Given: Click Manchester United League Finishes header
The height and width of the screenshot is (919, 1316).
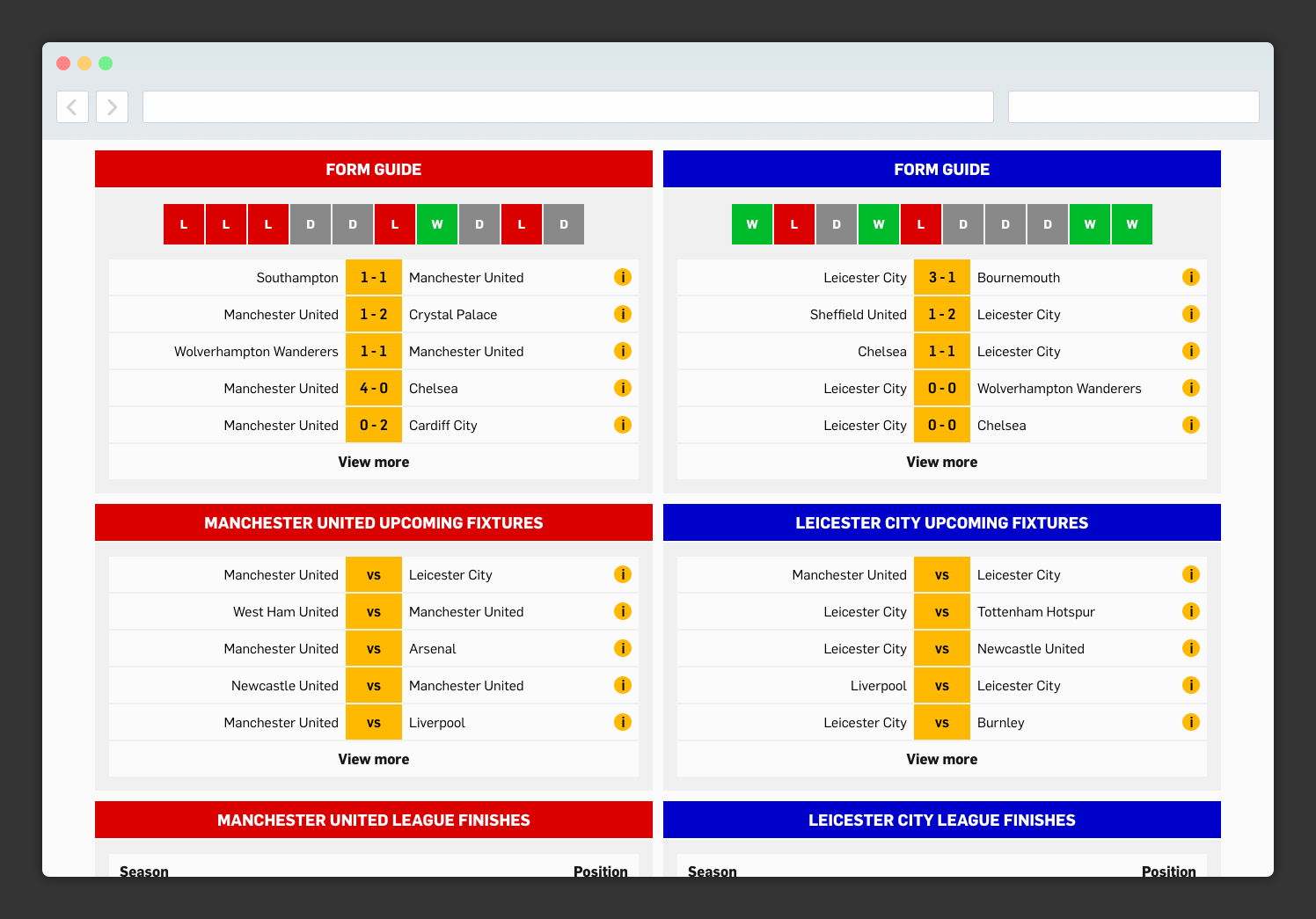Looking at the screenshot, I should pos(374,820).
